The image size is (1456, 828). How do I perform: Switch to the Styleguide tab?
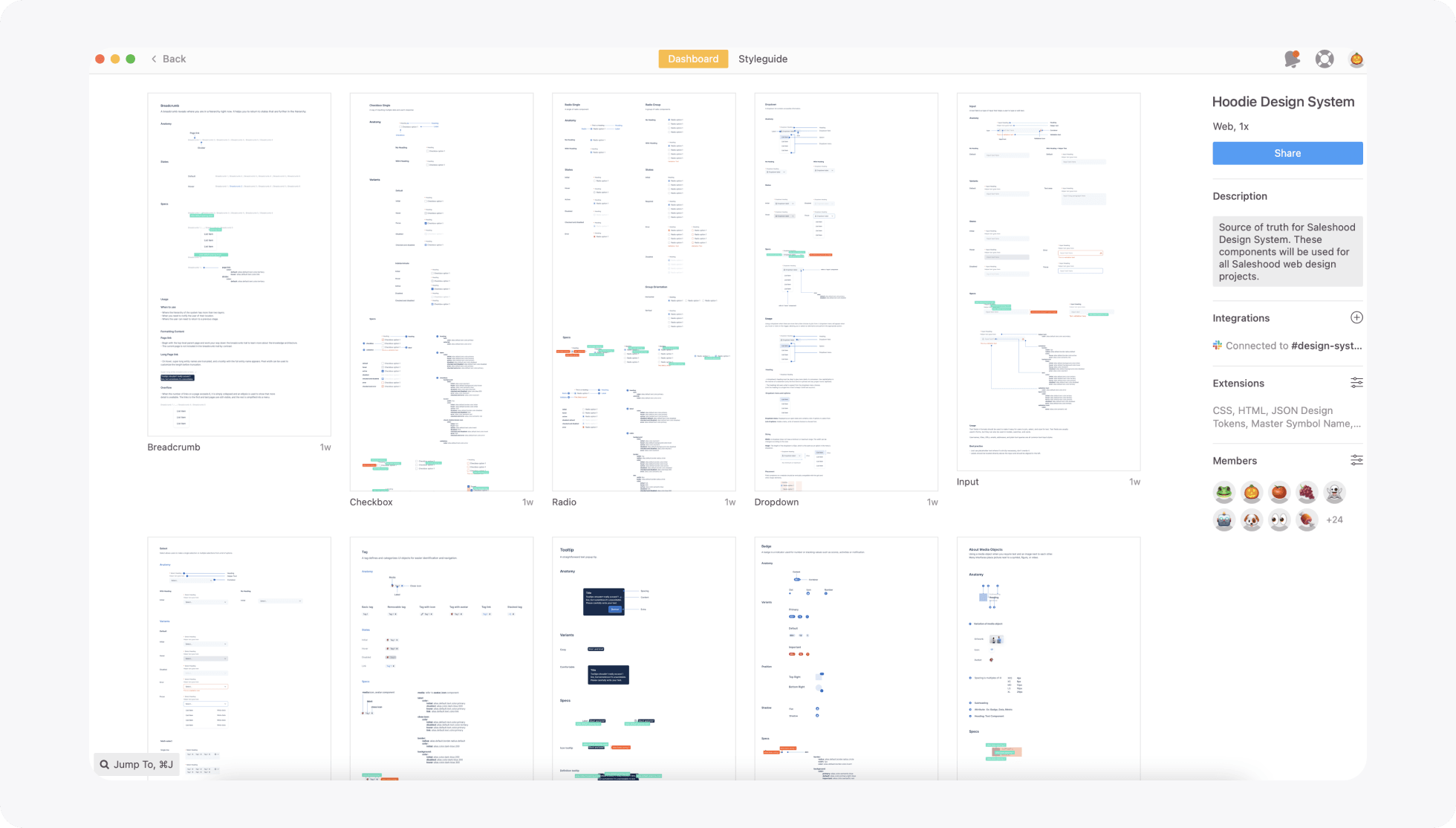(x=763, y=59)
